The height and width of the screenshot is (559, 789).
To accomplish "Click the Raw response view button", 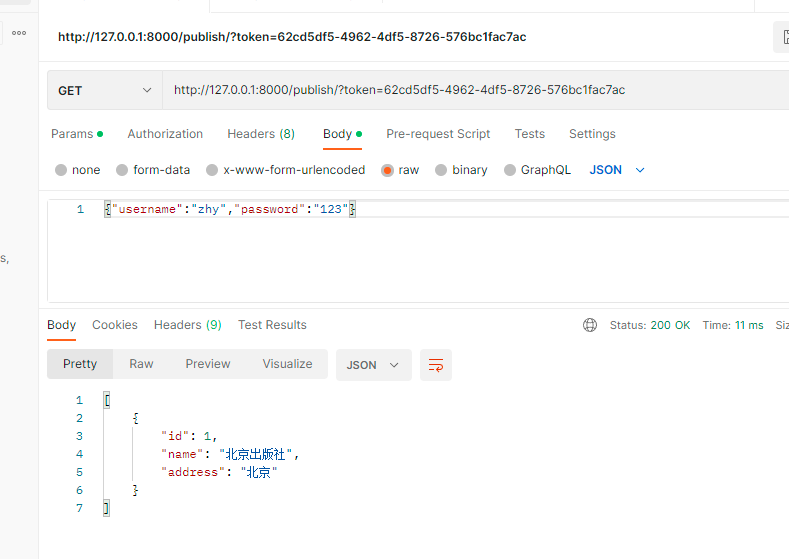I will tap(141, 364).
